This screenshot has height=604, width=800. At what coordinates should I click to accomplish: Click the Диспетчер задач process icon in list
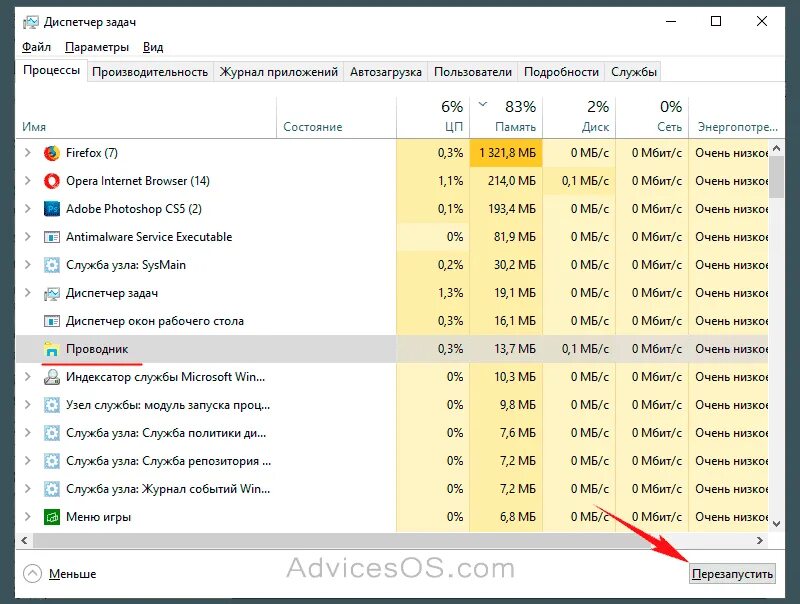[52, 293]
